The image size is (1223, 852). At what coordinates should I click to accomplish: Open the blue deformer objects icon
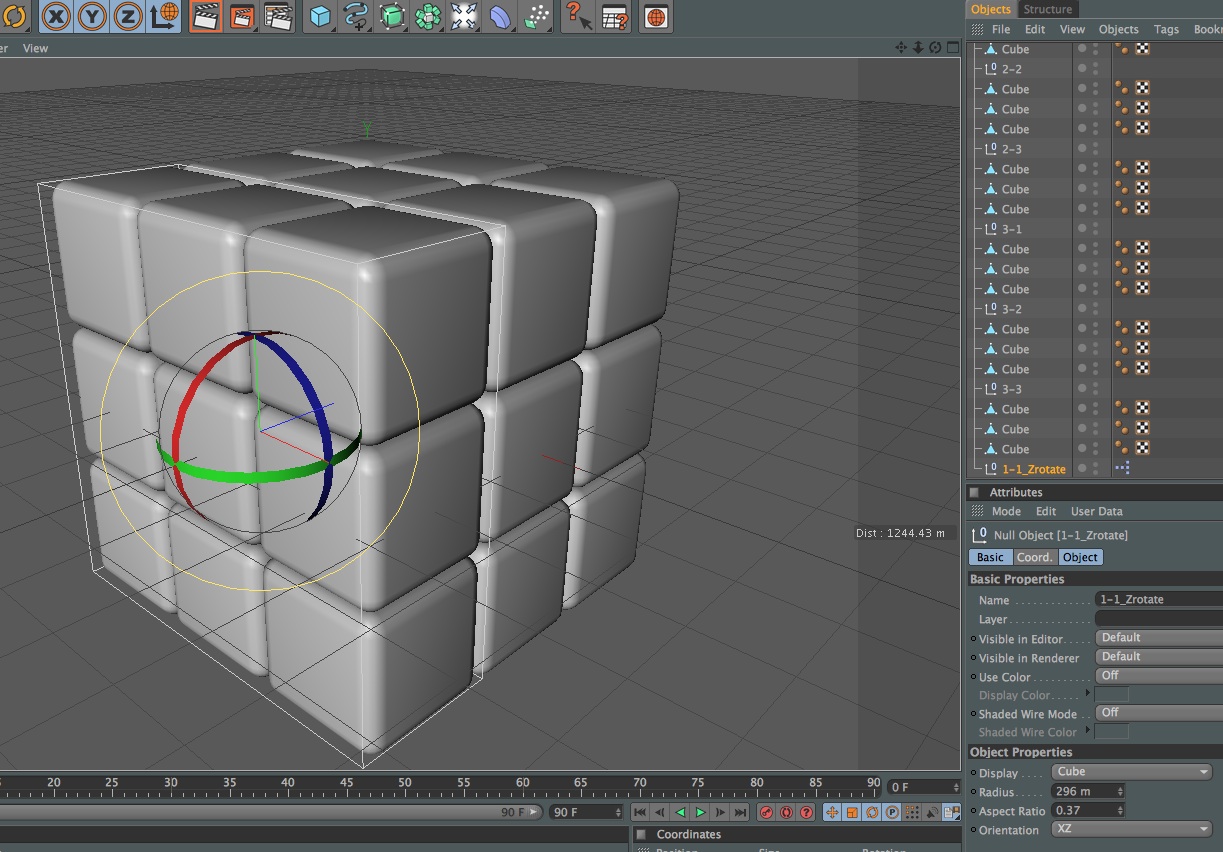pyautogui.click(x=500, y=16)
